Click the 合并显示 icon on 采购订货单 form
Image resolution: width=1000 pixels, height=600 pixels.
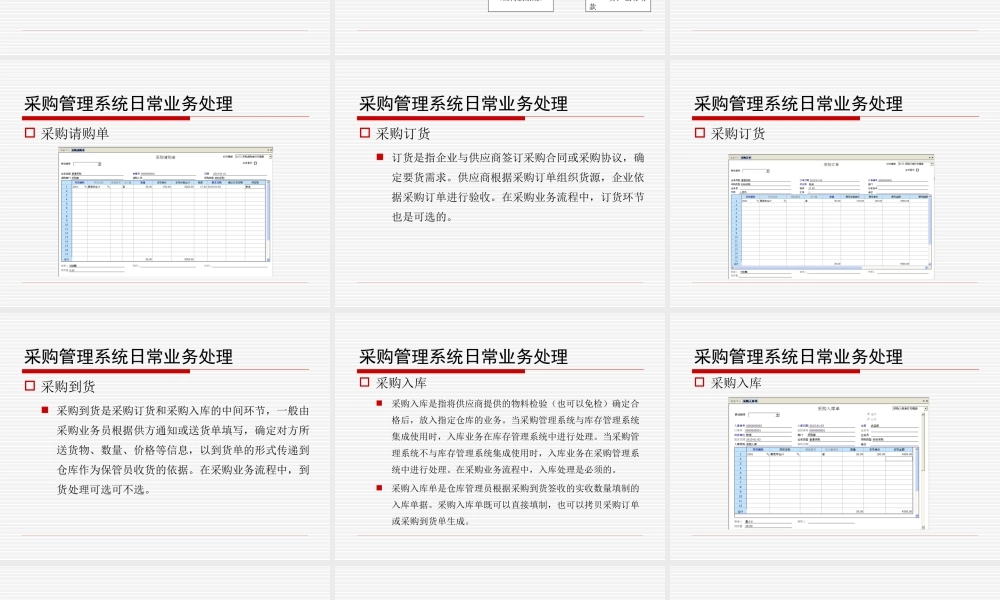coord(917,170)
